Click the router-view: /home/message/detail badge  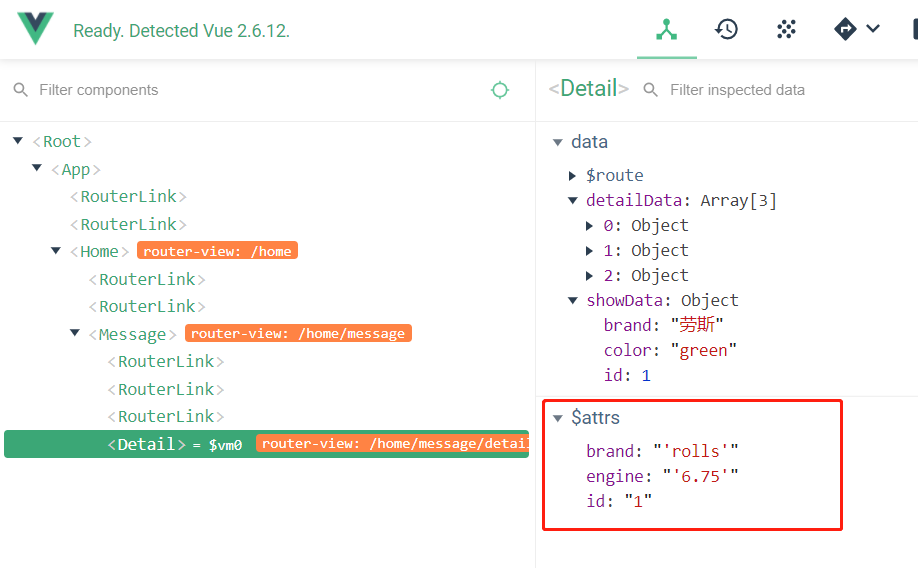tap(392, 443)
